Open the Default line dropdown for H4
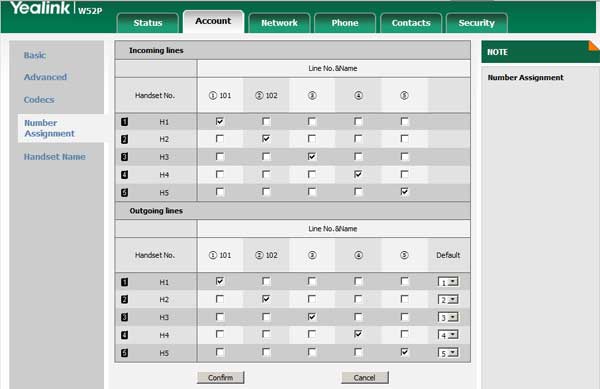 448,335
